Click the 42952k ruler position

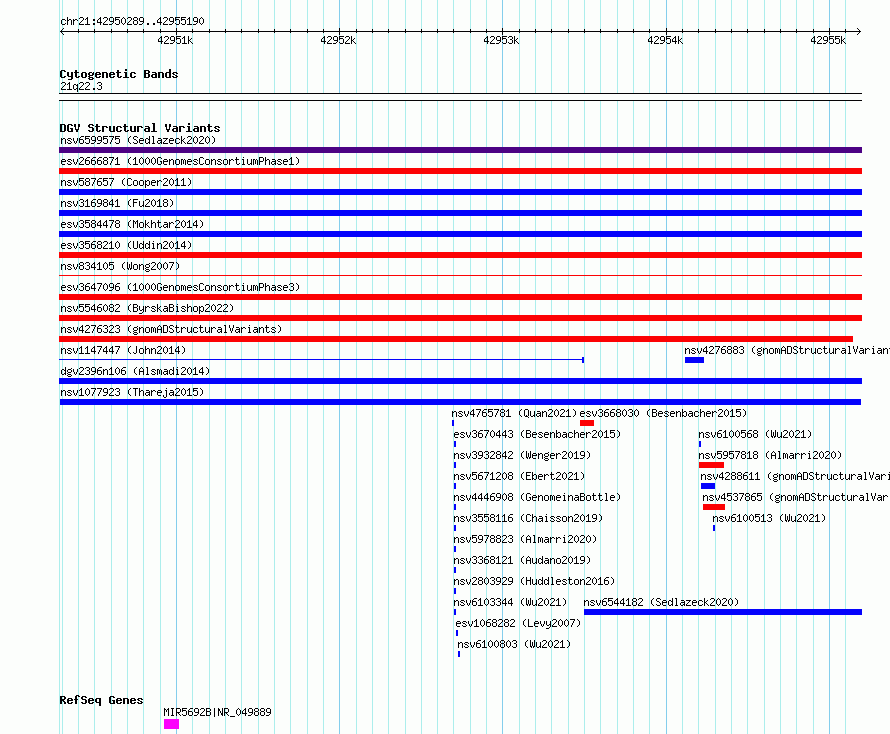[x=338, y=40]
